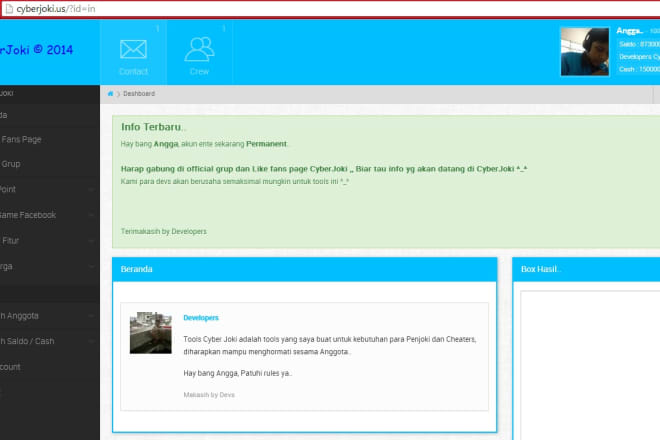Screen dimensions: 660x440
Task: Click the Saldo balance label in header
Action: (x=639, y=44)
